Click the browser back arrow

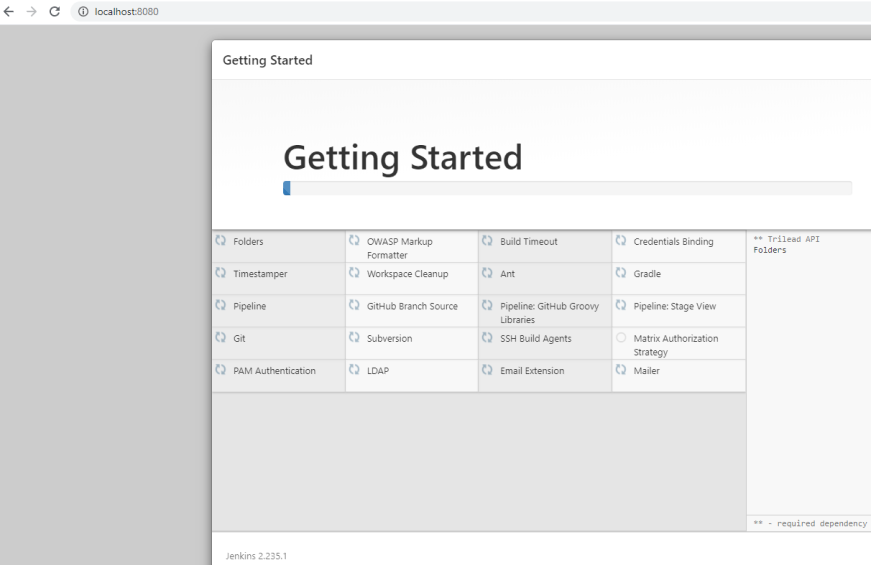click(x=10, y=11)
